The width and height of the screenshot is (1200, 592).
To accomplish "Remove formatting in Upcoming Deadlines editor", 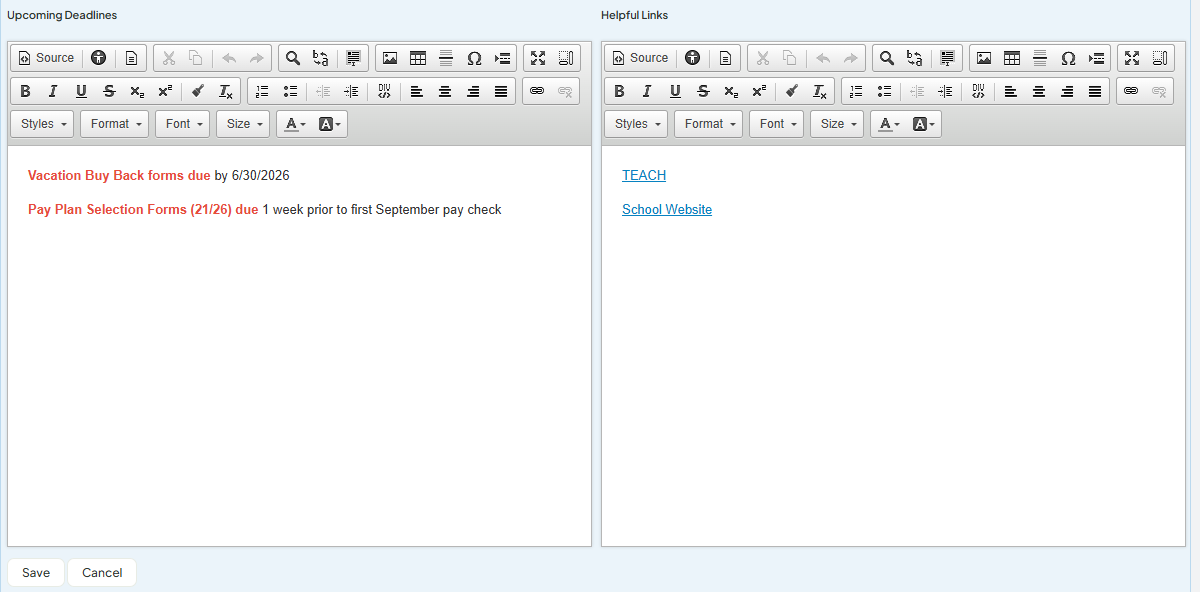I will point(226,91).
